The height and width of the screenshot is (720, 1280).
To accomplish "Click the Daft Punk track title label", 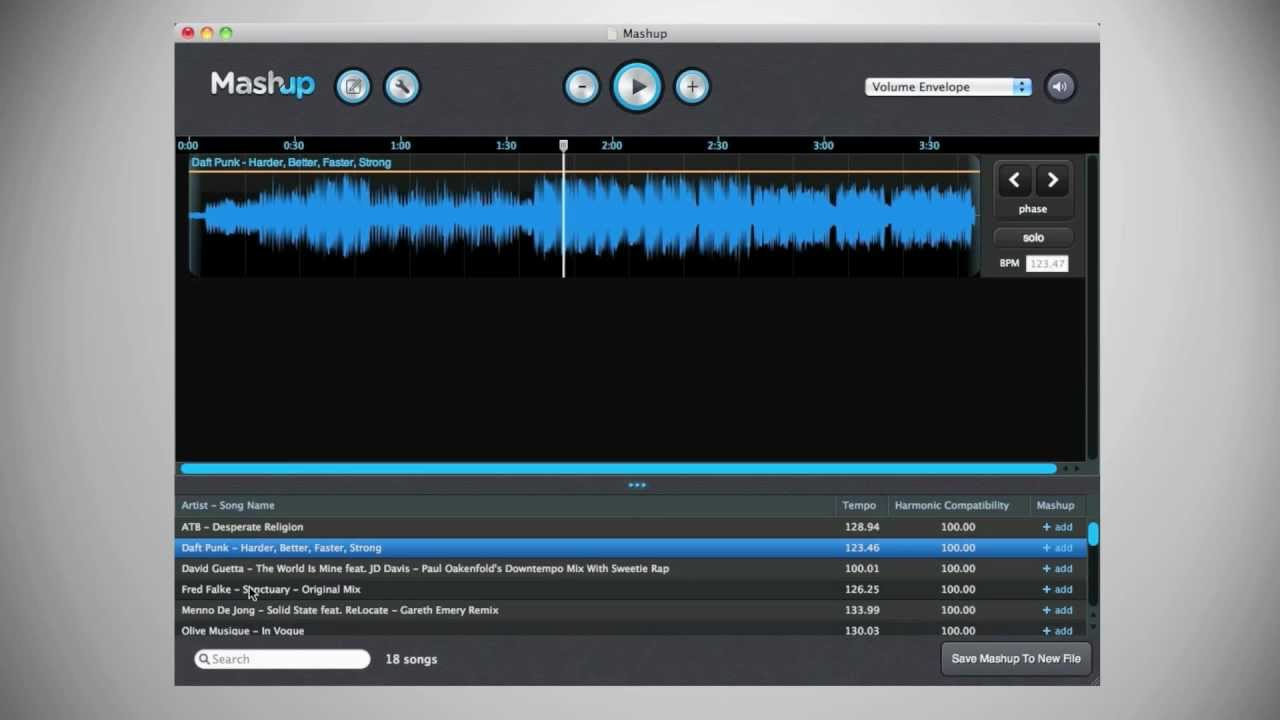I will [291, 163].
